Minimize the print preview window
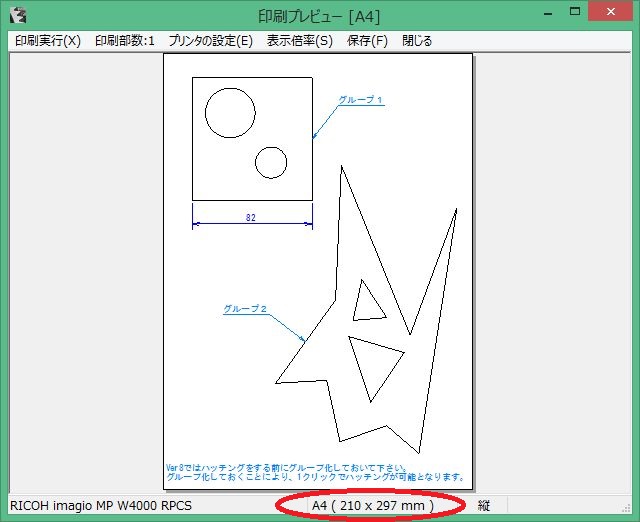Screen dimensions: 640x522 coord(548,13)
